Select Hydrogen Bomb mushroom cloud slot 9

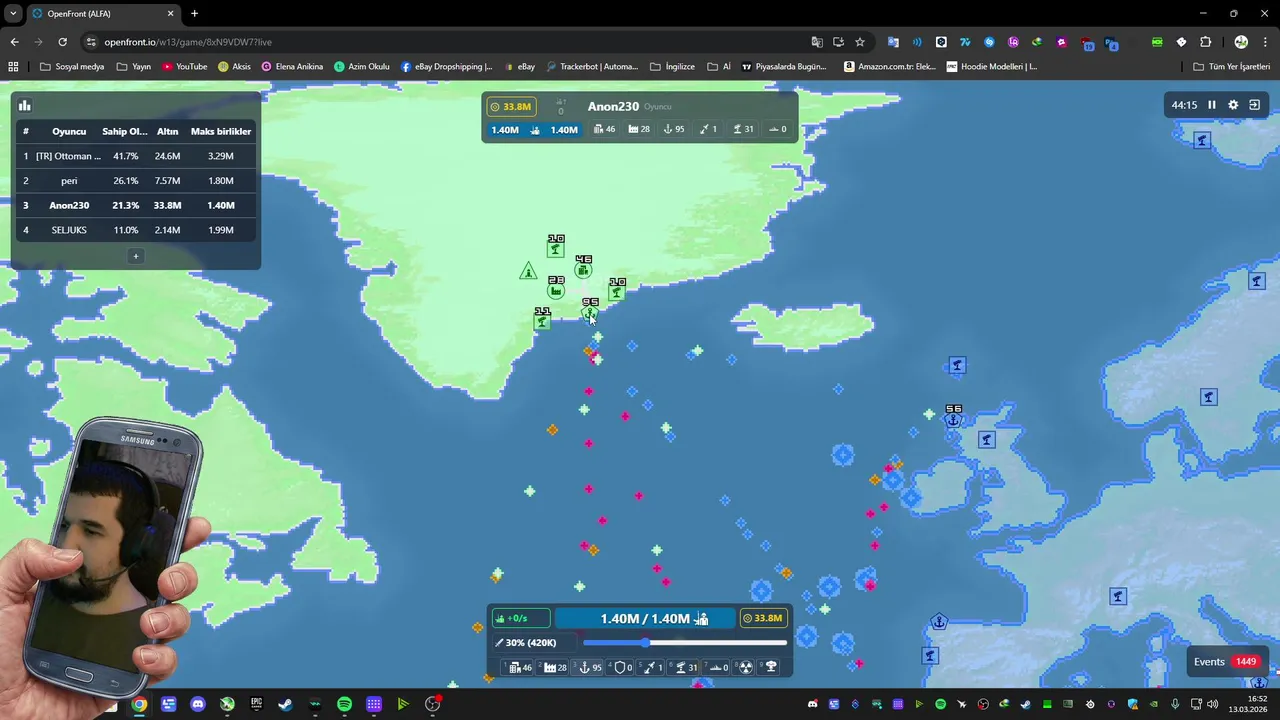pos(771,667)
